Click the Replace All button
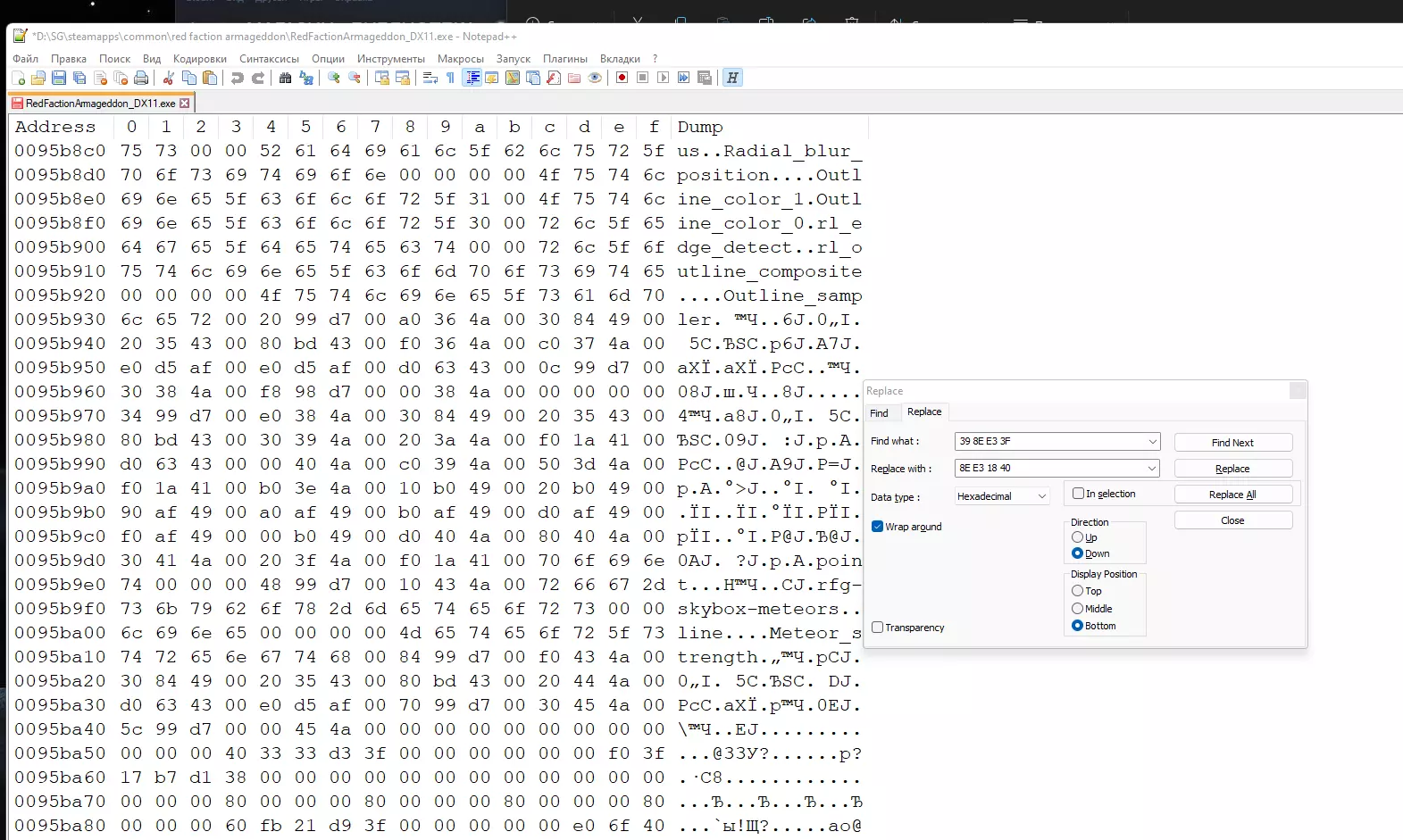The height and width of the screenshot is (840, 1403). [x=1232, y=495]
